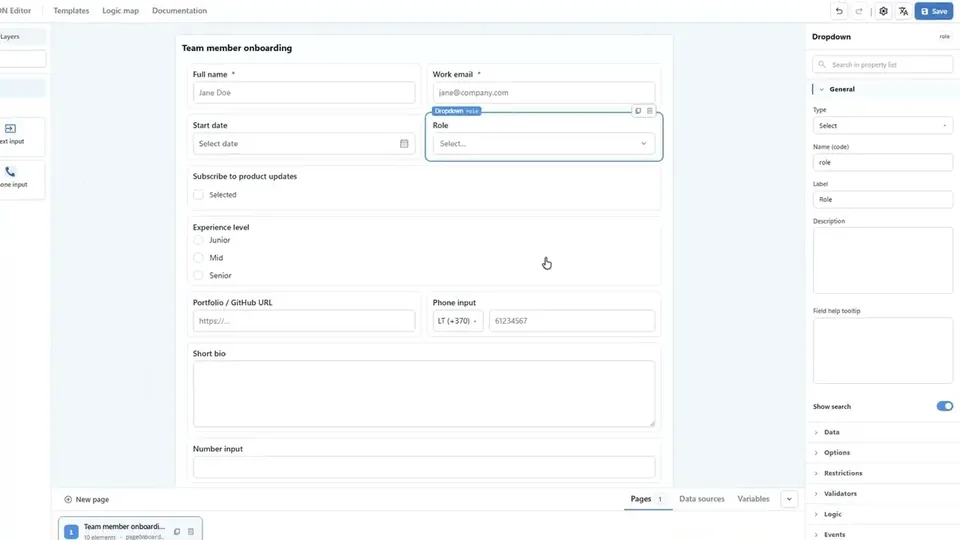This screenshot has width=960, height=540.
Task: Expand the Events section
Action: (x=882, y=534)
